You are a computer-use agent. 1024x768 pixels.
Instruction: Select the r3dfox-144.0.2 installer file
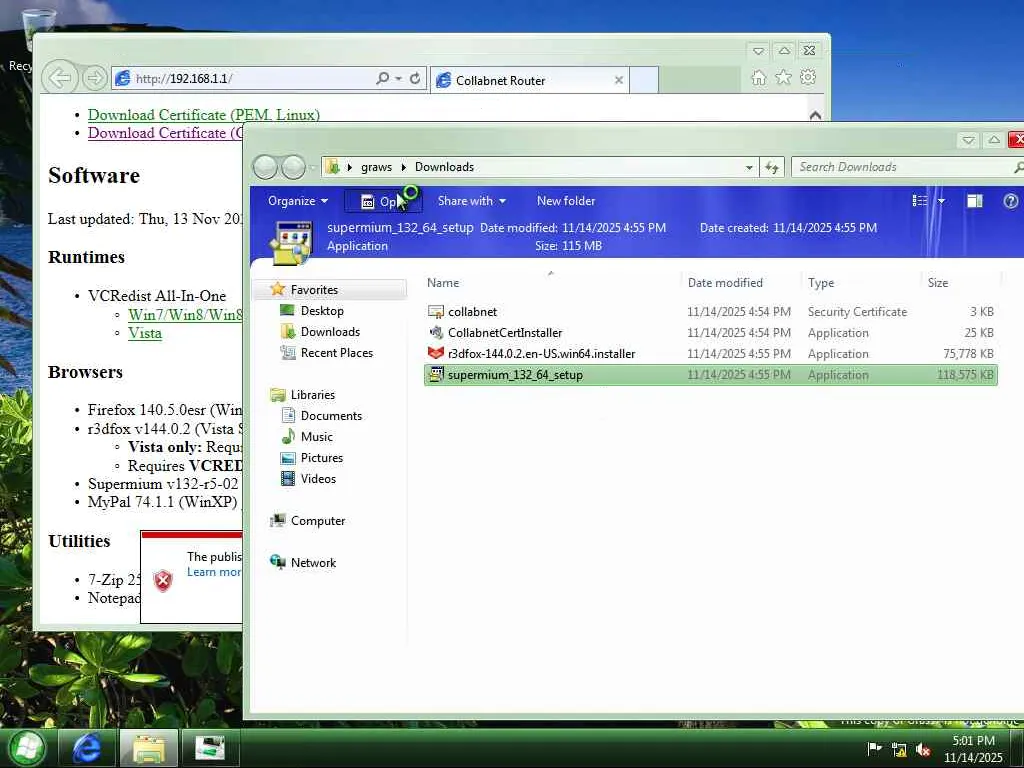[x=711, y=354]
